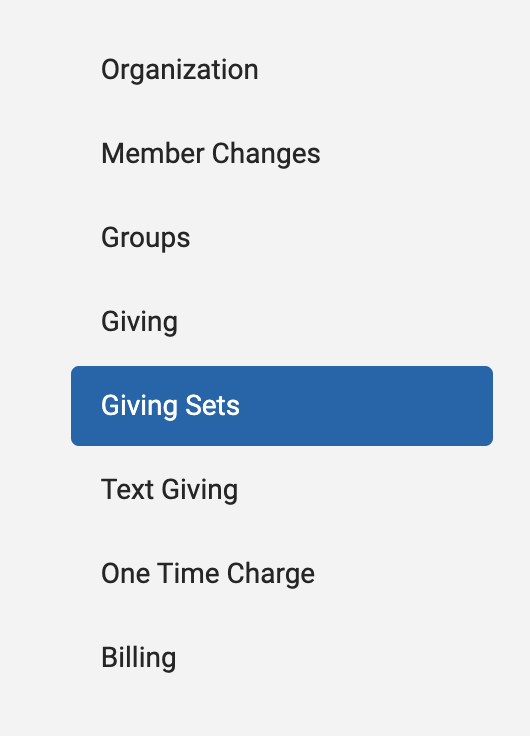View the Organization settings section
530x736 pixels.
tap(282, 70)
